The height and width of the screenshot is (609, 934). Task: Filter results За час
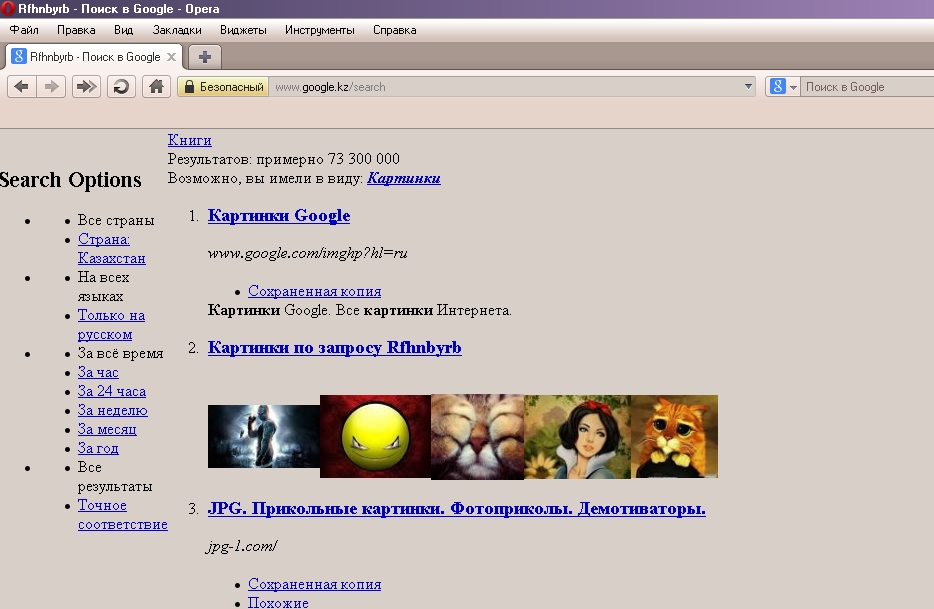click(x=98, y=372)
